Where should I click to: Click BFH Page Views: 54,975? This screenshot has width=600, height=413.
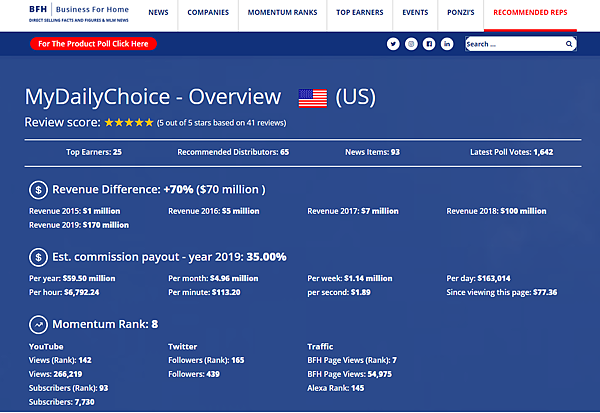pos(349,374)
